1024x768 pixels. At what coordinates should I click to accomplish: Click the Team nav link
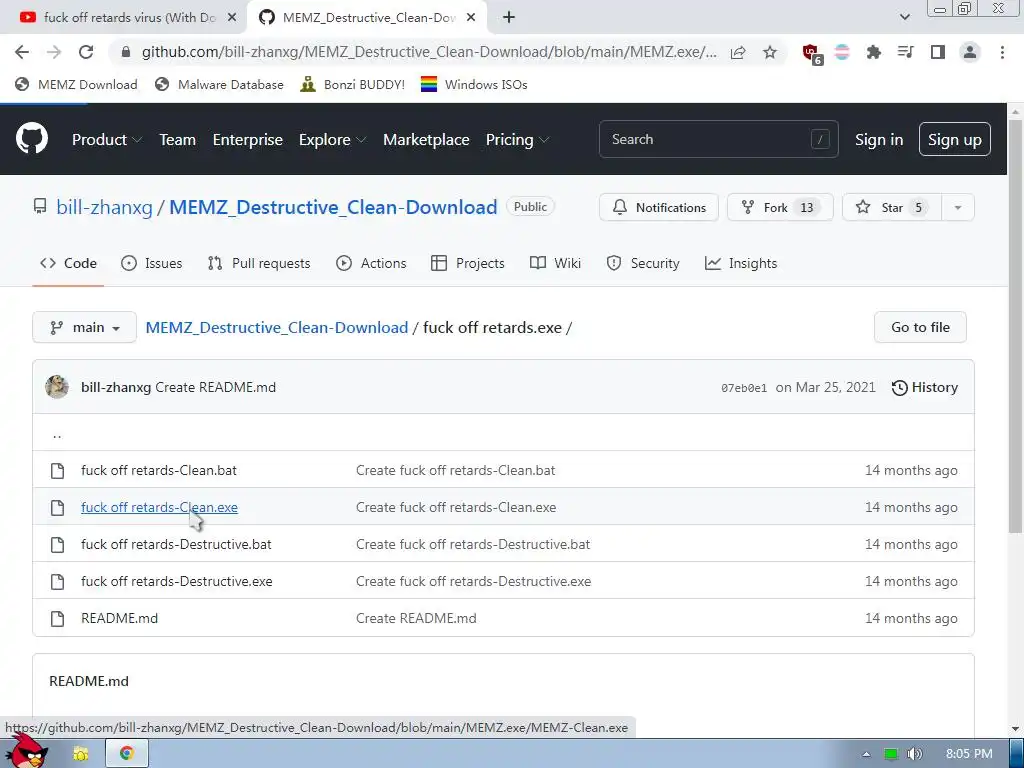(x=178, y=140)
